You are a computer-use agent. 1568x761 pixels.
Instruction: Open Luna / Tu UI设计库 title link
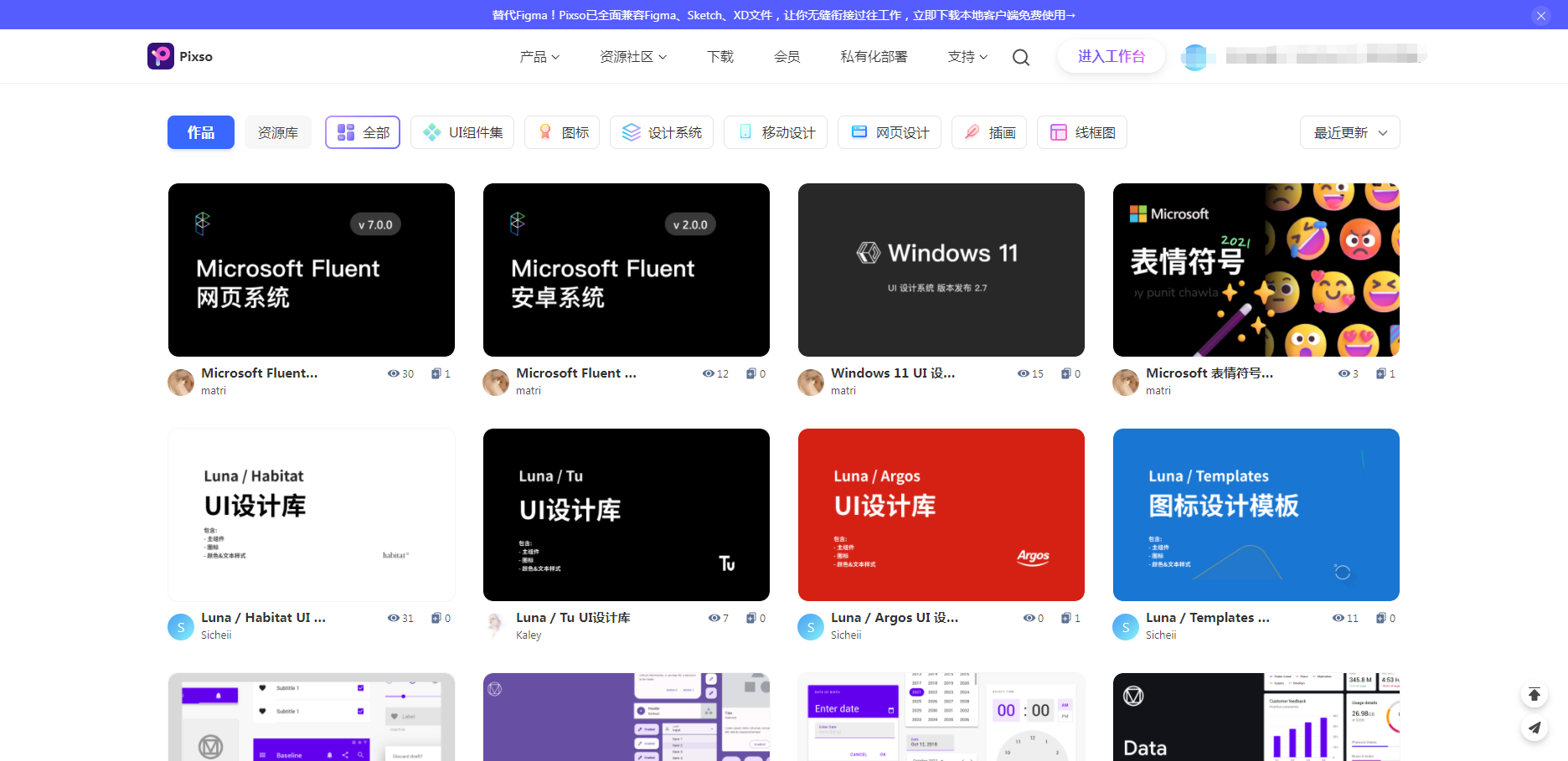573,617
